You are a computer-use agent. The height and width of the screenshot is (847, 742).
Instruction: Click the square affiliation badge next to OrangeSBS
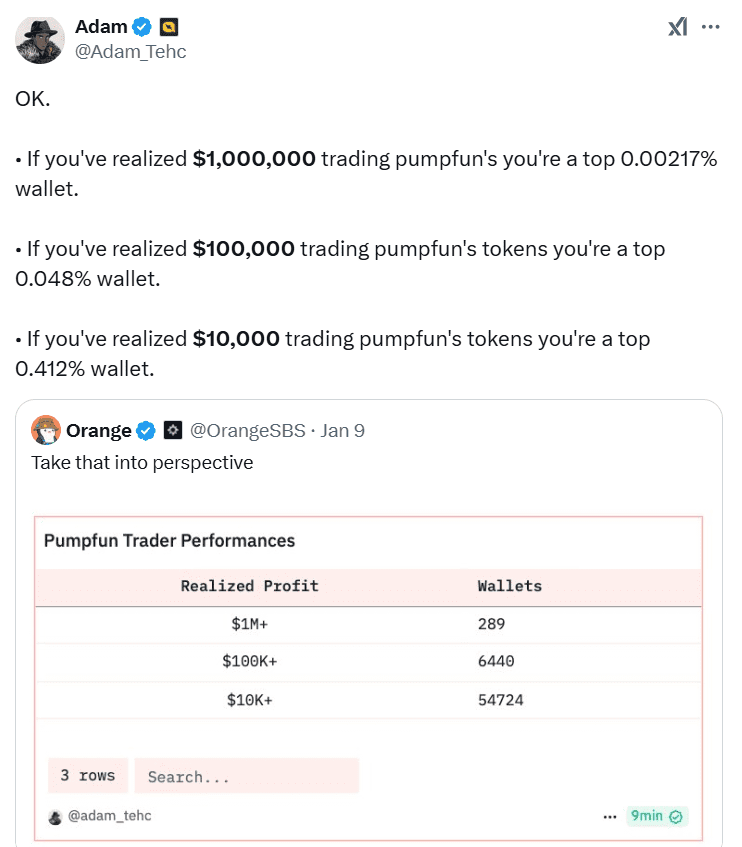click(172, 430)
